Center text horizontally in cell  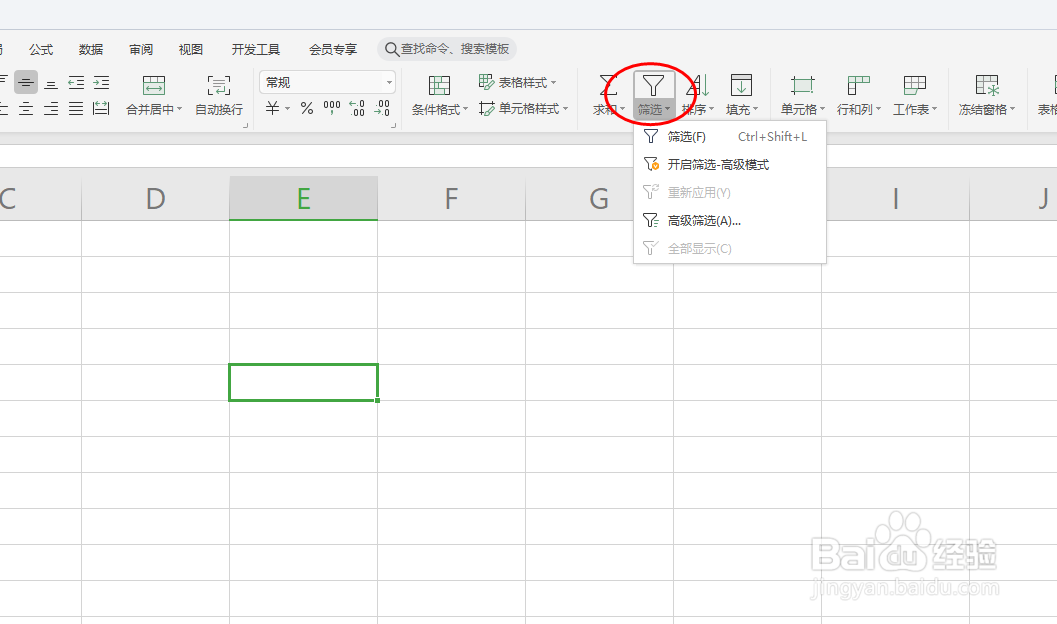pyautogui.click(x=26, y=108)
